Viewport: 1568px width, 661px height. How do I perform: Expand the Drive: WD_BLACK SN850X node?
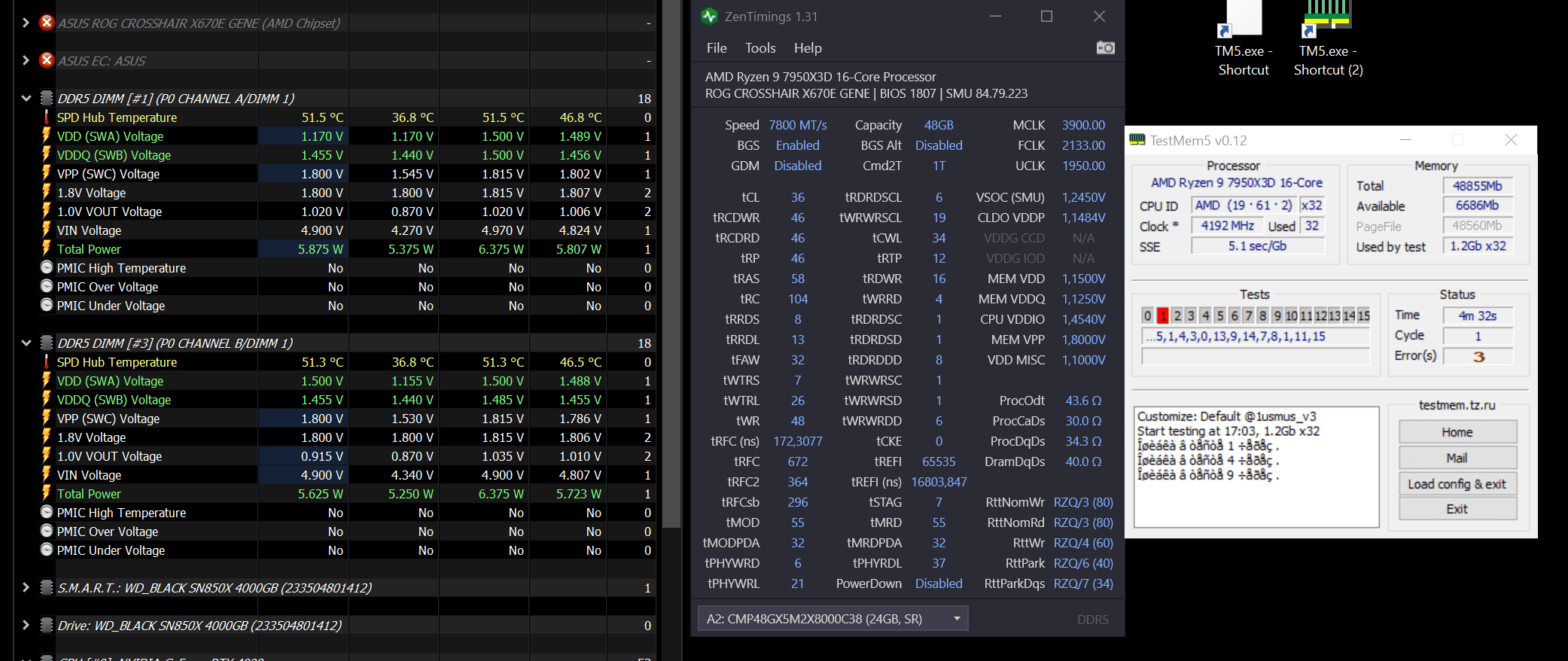coord(26,625)
